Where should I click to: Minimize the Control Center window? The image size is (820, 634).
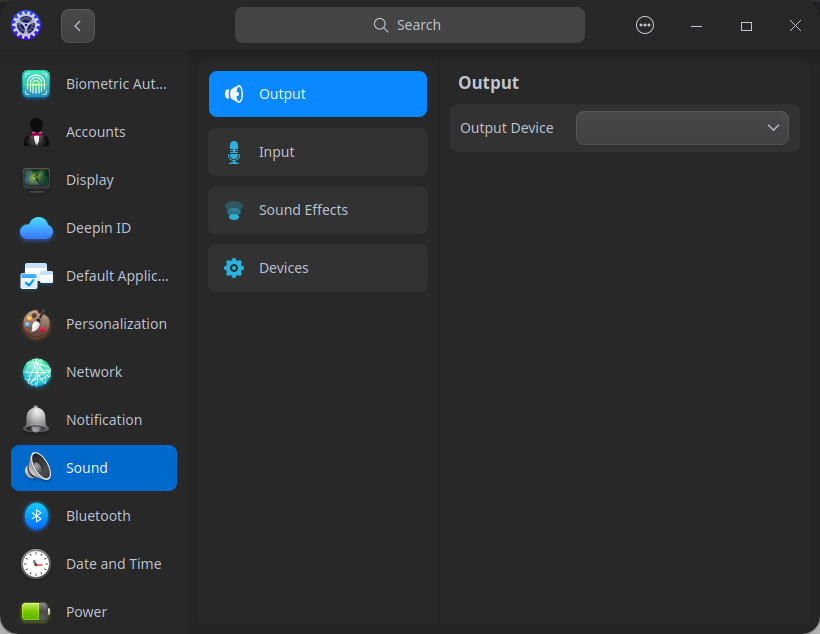pos(696,26)
